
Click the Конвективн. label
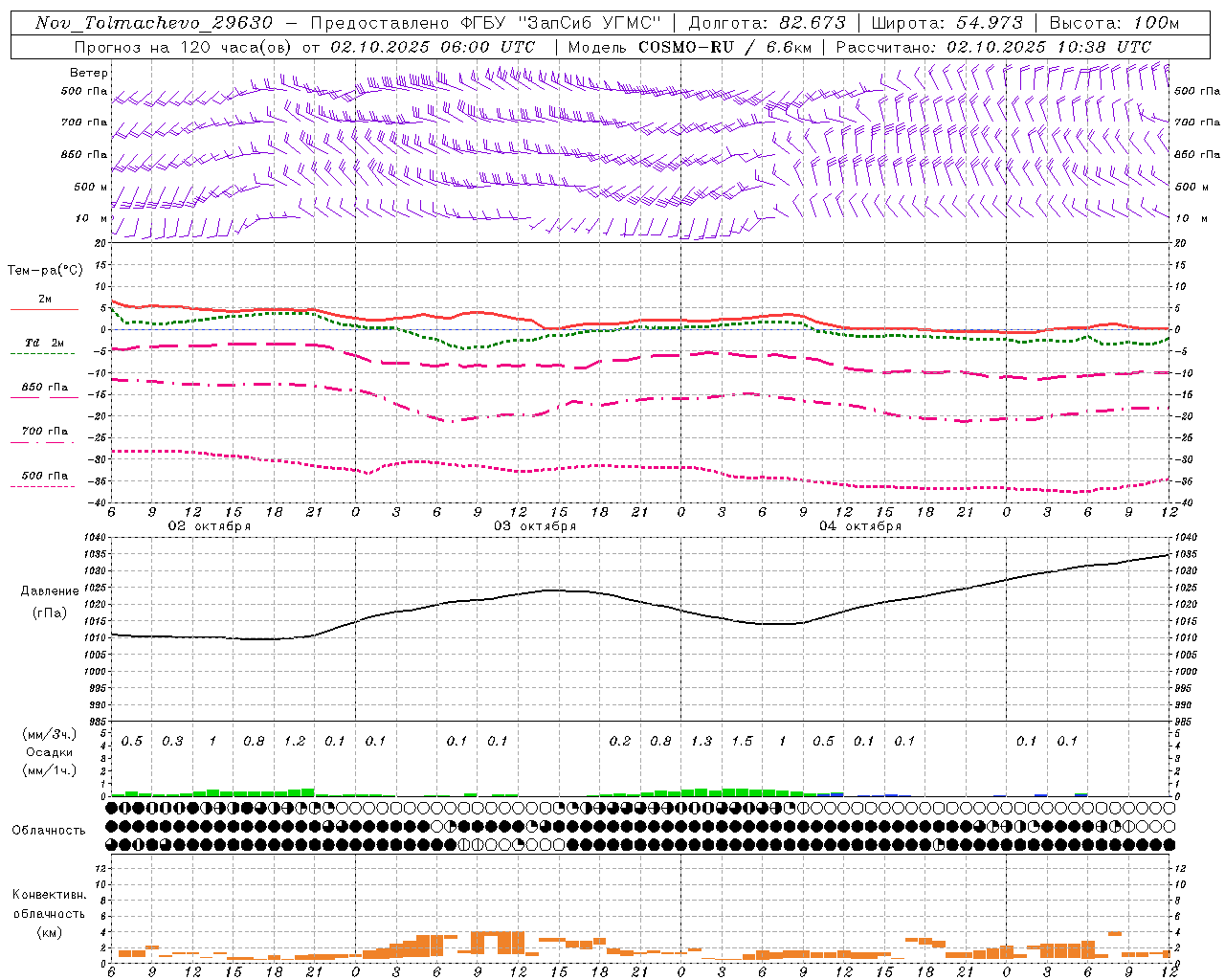49,895
